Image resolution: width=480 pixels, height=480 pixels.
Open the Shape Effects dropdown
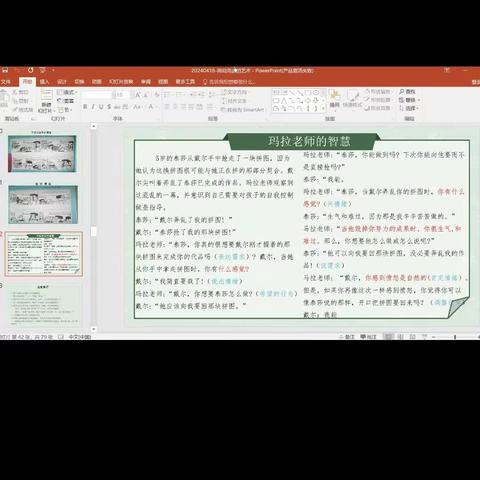pyautogui.click(x=379, y=108)
